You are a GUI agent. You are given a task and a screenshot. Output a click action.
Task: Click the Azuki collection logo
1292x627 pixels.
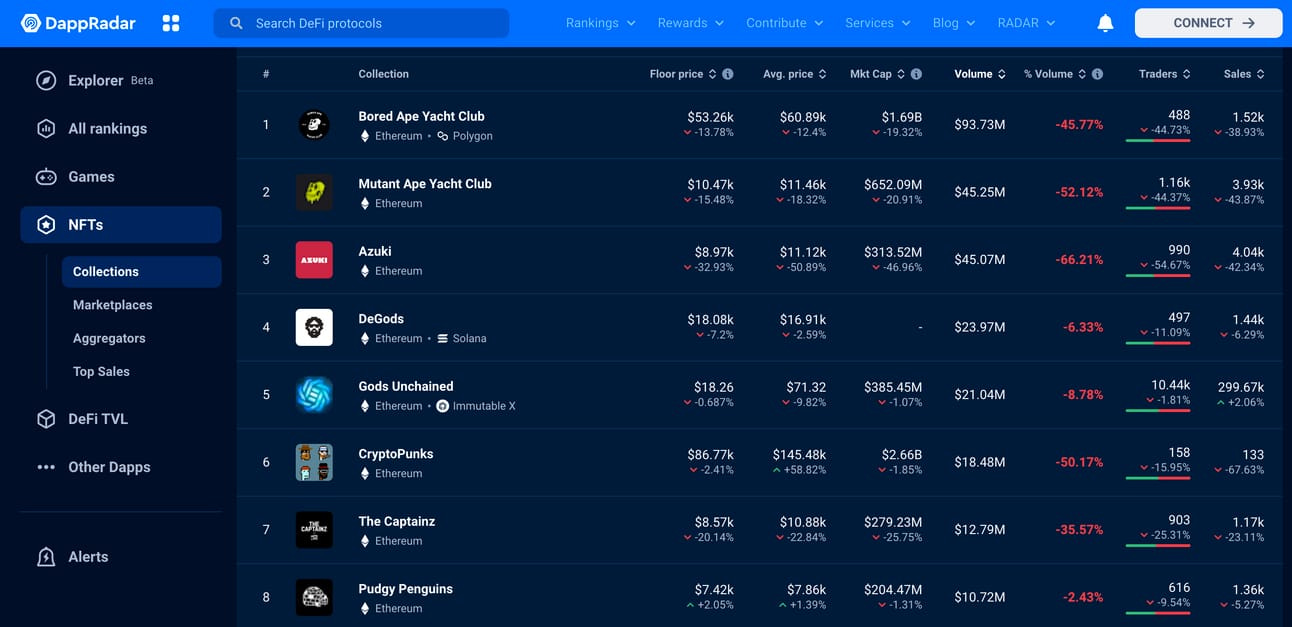(x=314, y=260)
